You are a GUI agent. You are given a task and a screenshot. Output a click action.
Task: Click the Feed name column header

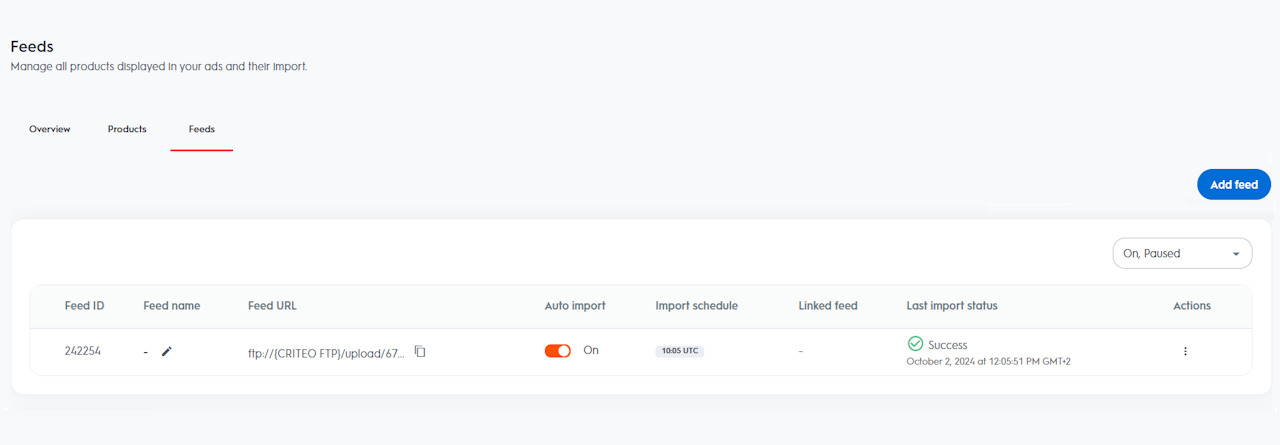coord(172,306)
